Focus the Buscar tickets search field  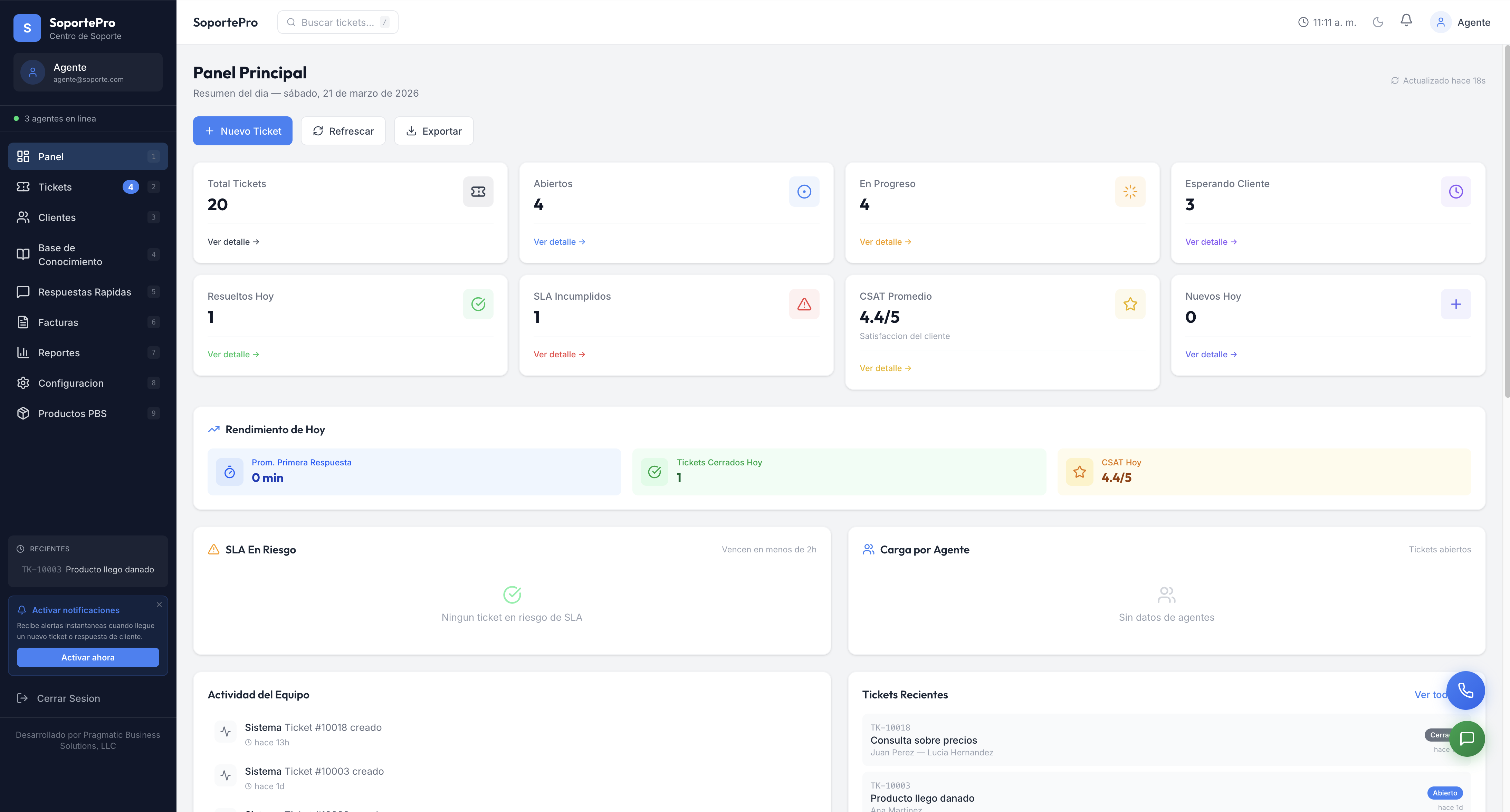pos(338,22)
